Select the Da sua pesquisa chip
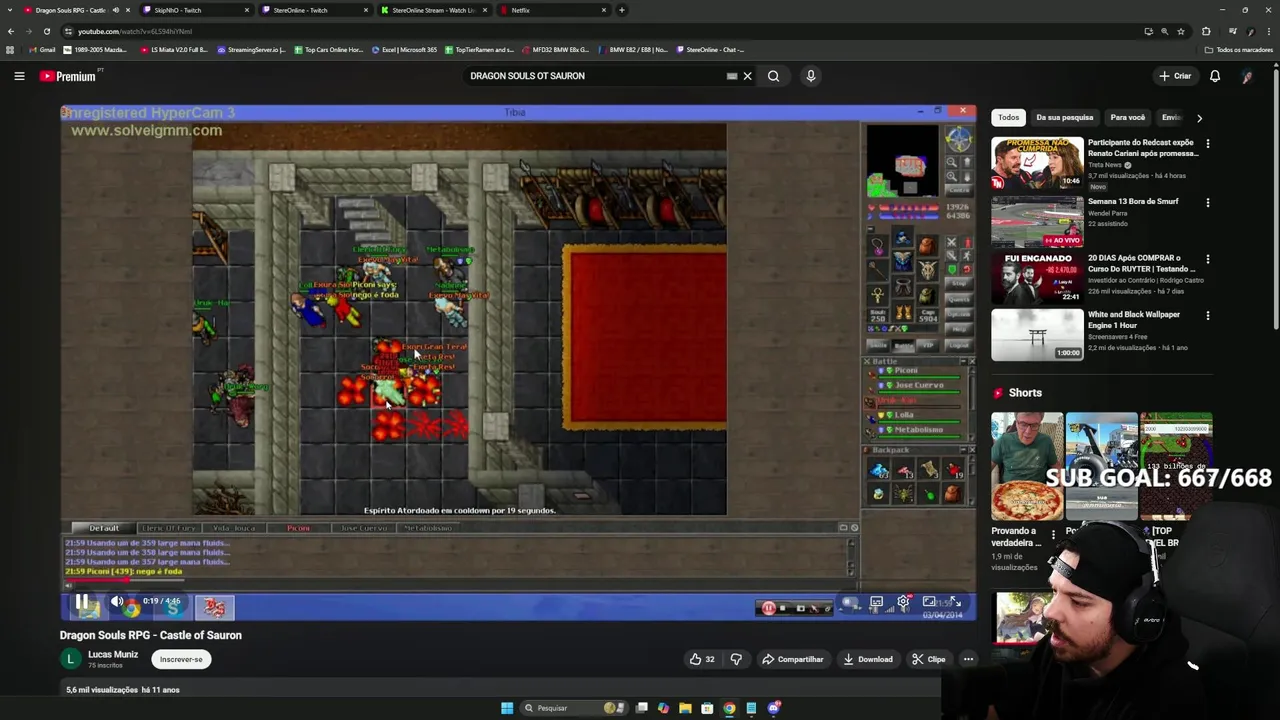 tap(1065, 117)
